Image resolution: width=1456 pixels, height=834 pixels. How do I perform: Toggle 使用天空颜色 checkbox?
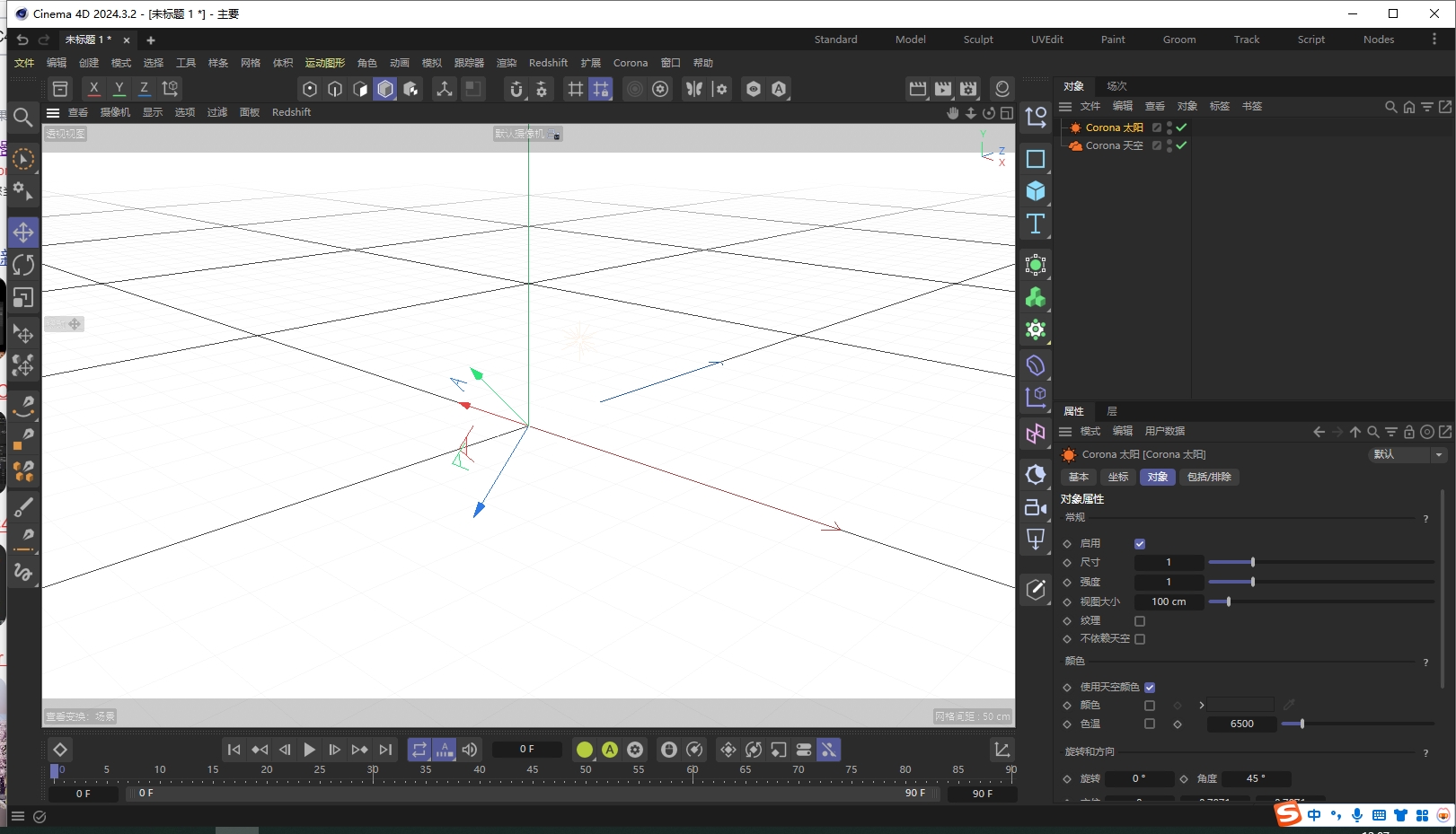coord(1150,688)
